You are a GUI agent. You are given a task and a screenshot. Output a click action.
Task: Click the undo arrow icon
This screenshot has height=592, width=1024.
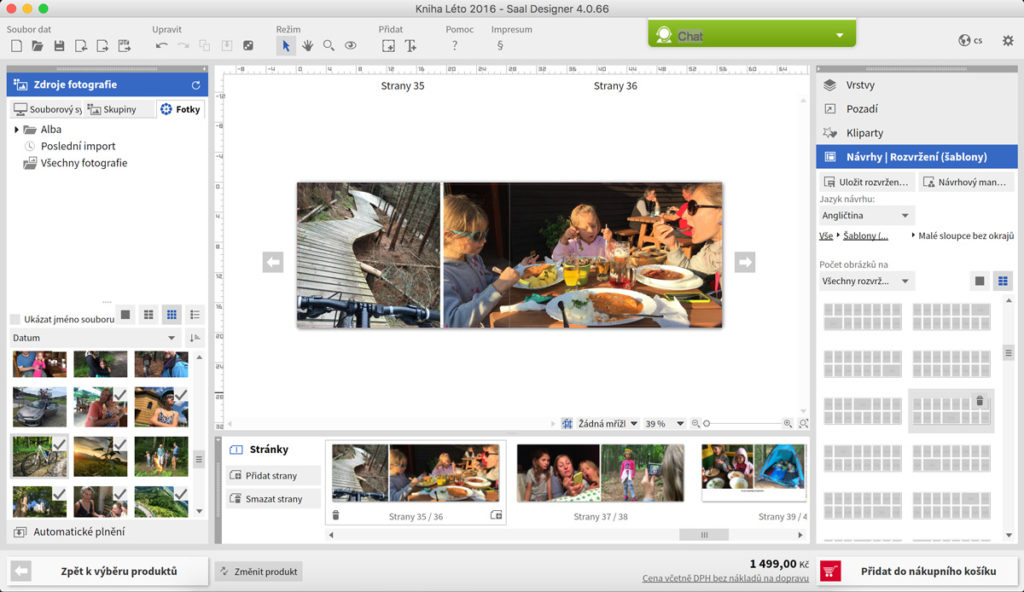coord(161,46)
